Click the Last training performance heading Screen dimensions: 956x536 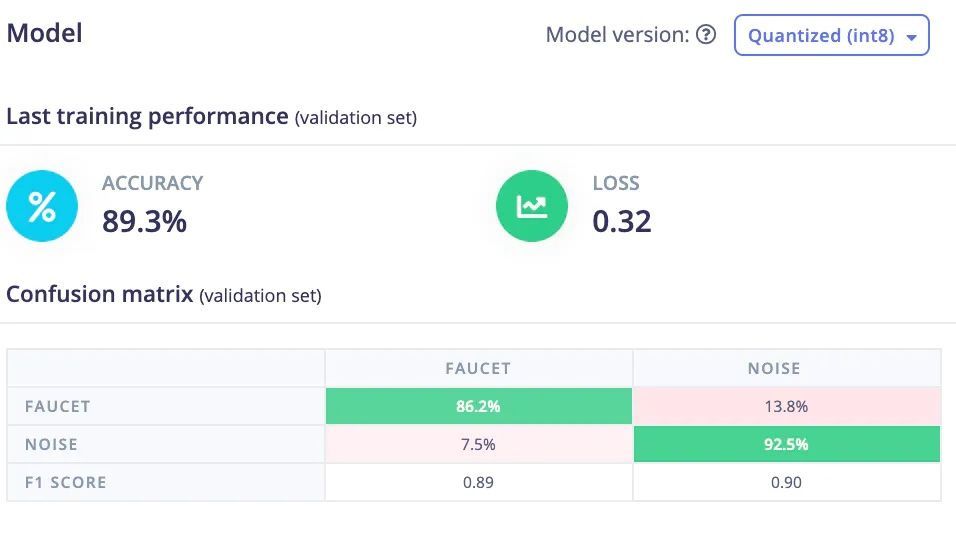point(147,116)
